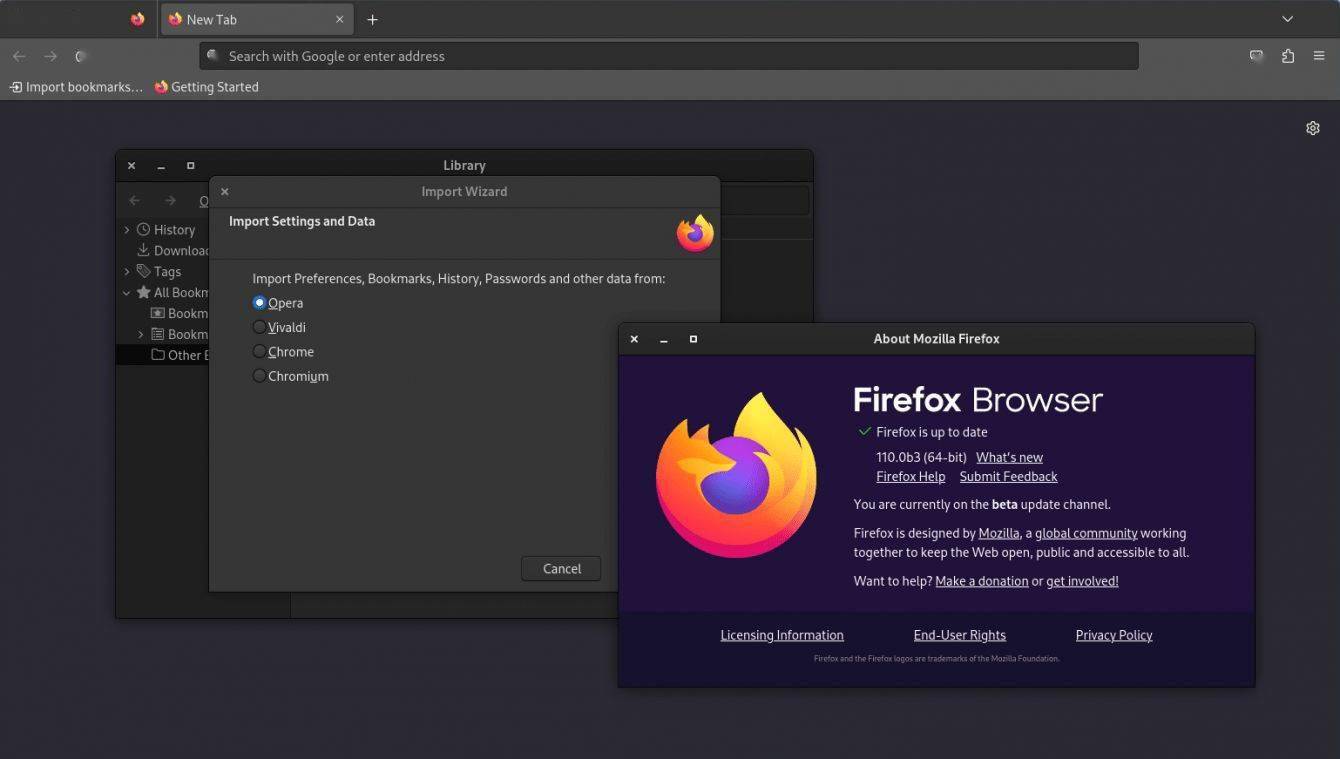Click the browser back arrow

pos(19,56)
